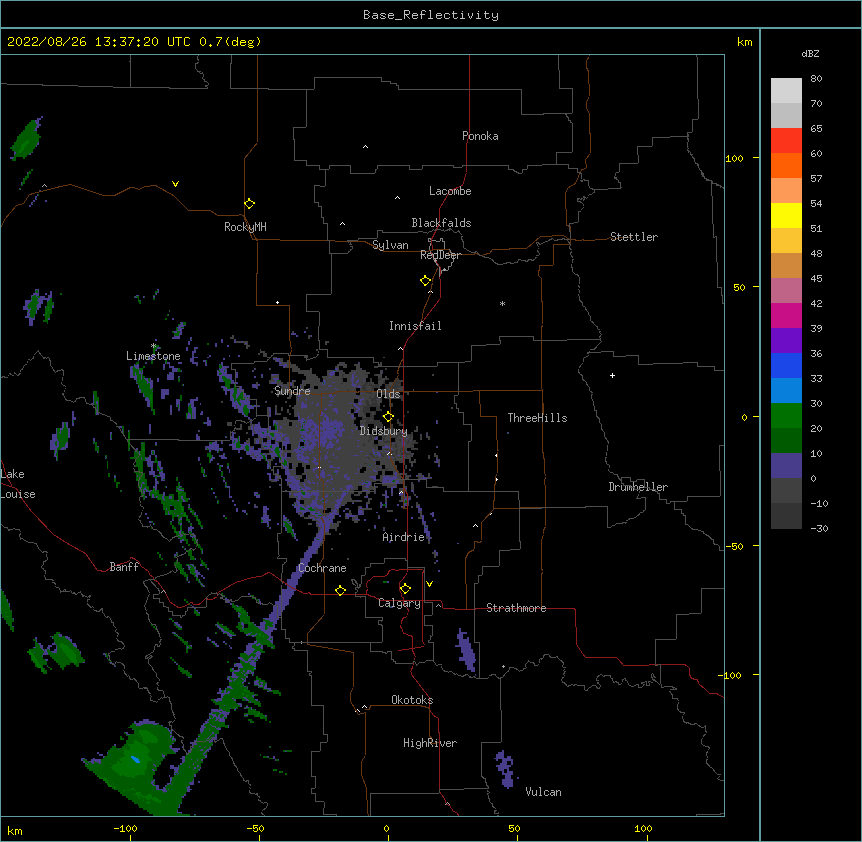Click the yellow V marker east of Calgary
Screen dimensions: 862x842
tap(429, 584)
